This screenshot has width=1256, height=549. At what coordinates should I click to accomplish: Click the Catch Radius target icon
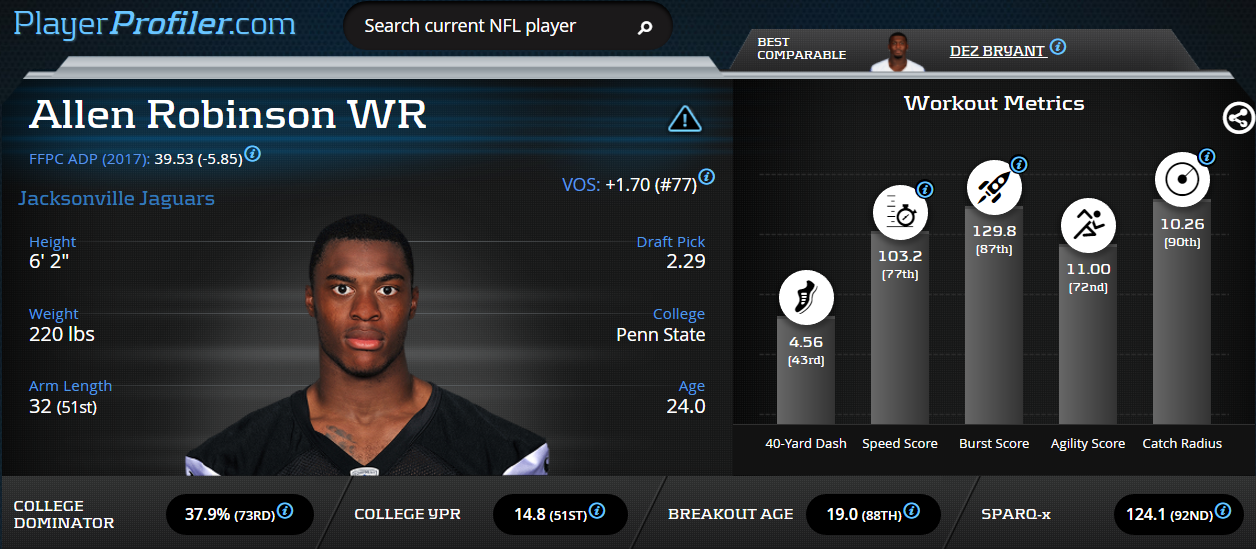coord(1182,179)
